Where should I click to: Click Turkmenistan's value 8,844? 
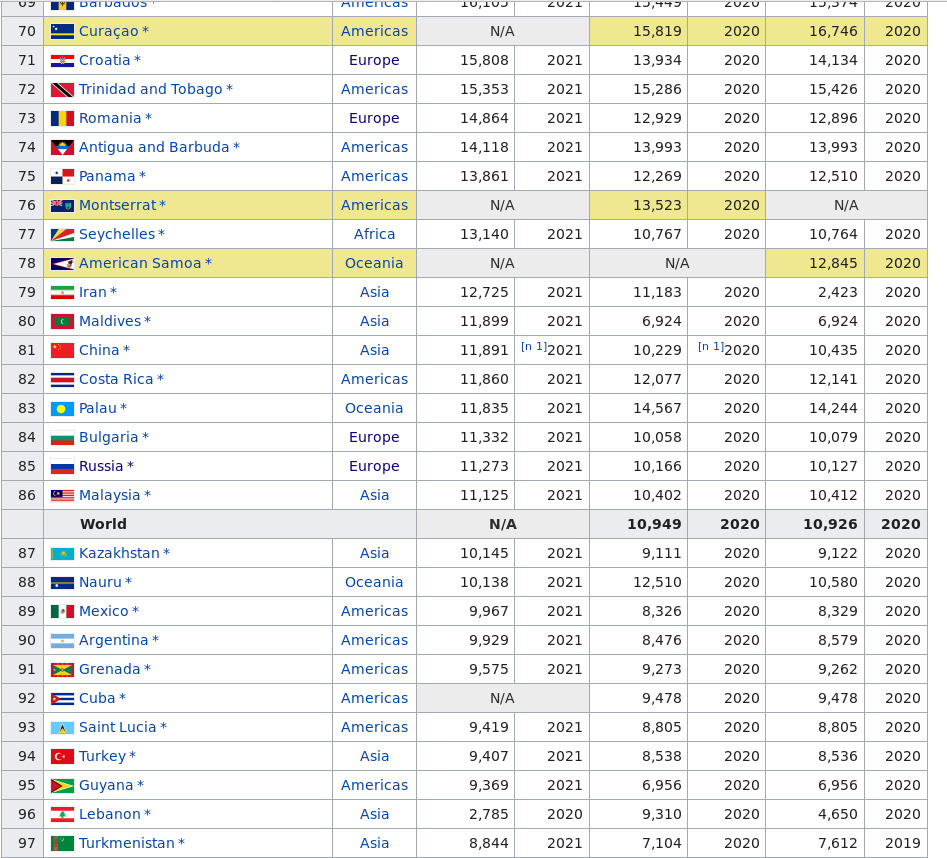(x=489, y=843)
